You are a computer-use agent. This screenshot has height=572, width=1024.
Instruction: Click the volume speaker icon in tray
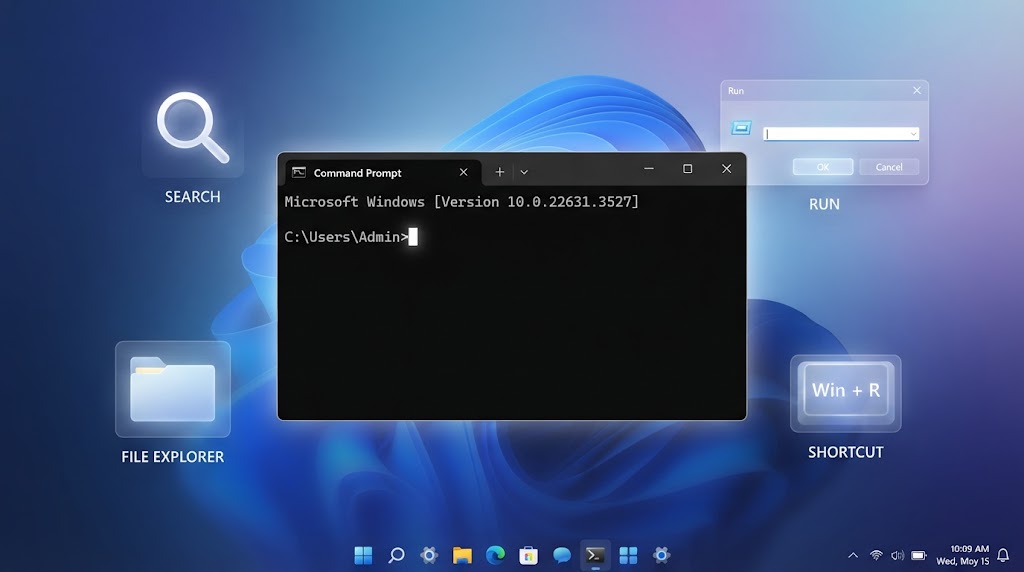click(x=898, y=555)
